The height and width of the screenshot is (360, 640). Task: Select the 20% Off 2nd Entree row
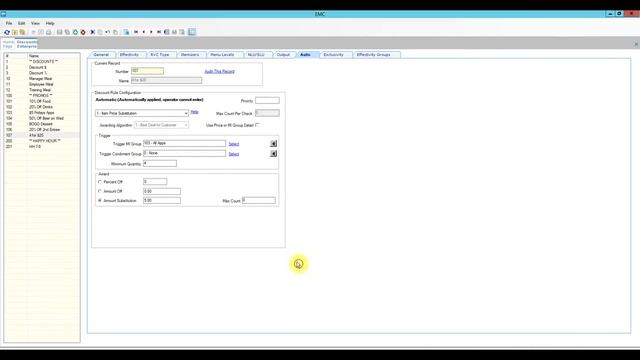coord(42,129)
